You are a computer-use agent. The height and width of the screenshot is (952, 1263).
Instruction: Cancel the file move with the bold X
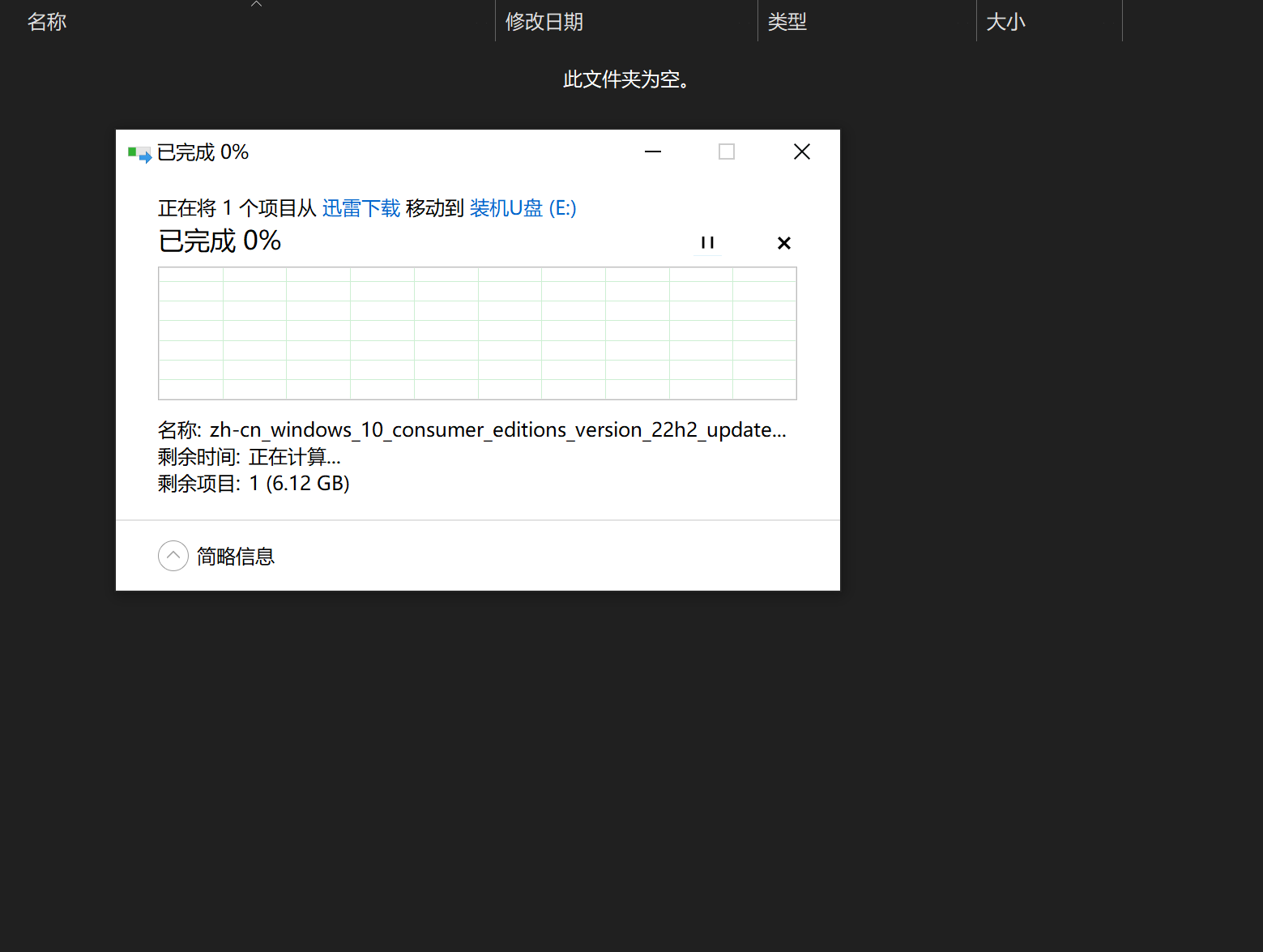(x=783, y=243)
